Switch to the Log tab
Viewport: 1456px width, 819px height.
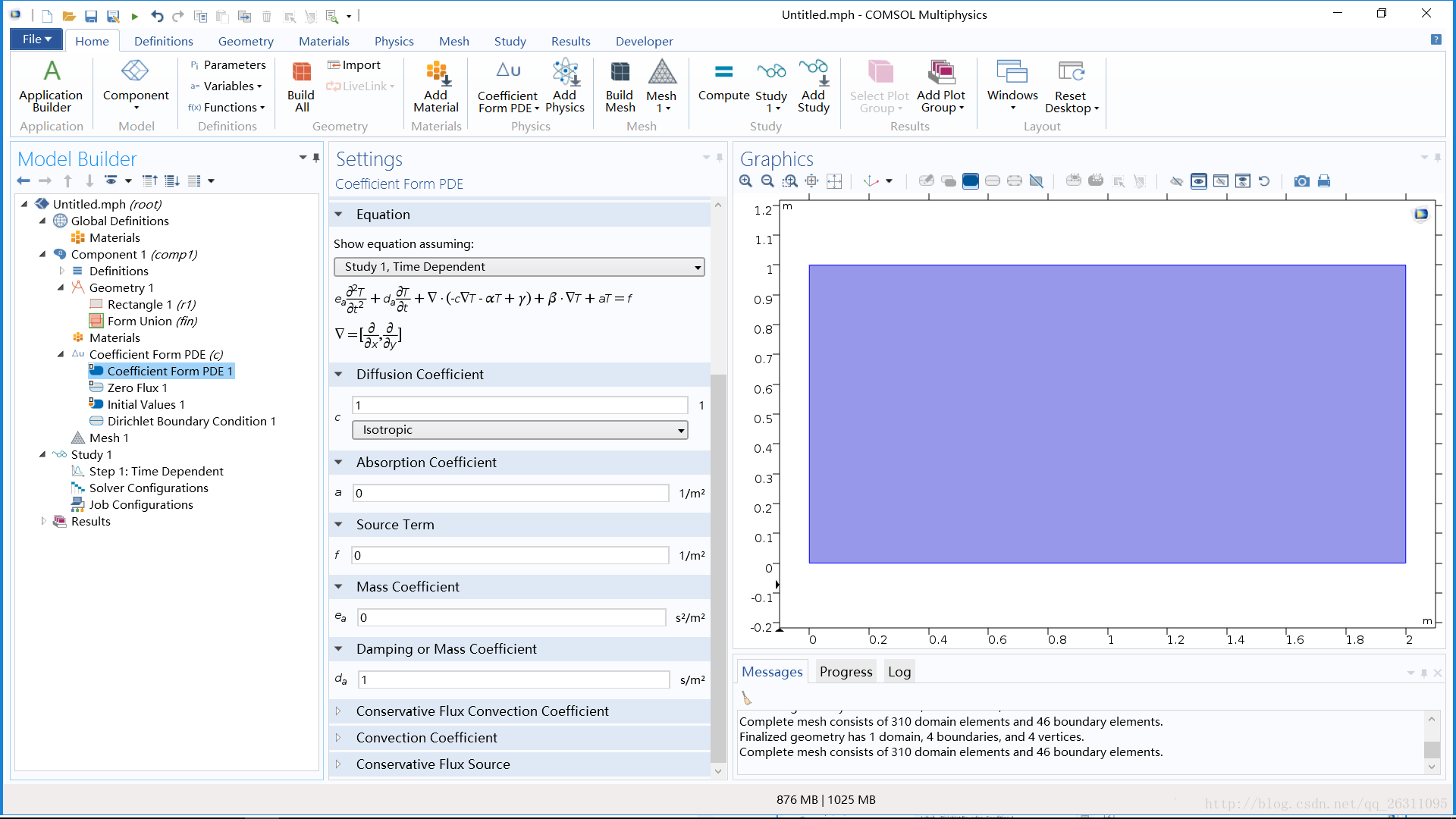899,672
